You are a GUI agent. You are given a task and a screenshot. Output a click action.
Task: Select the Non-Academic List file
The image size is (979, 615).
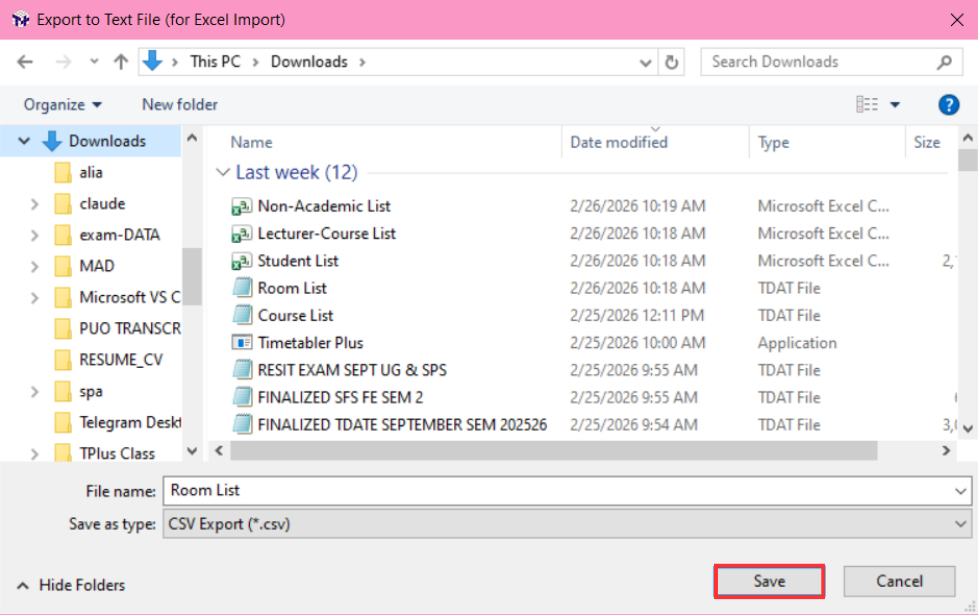click(324, 206)
